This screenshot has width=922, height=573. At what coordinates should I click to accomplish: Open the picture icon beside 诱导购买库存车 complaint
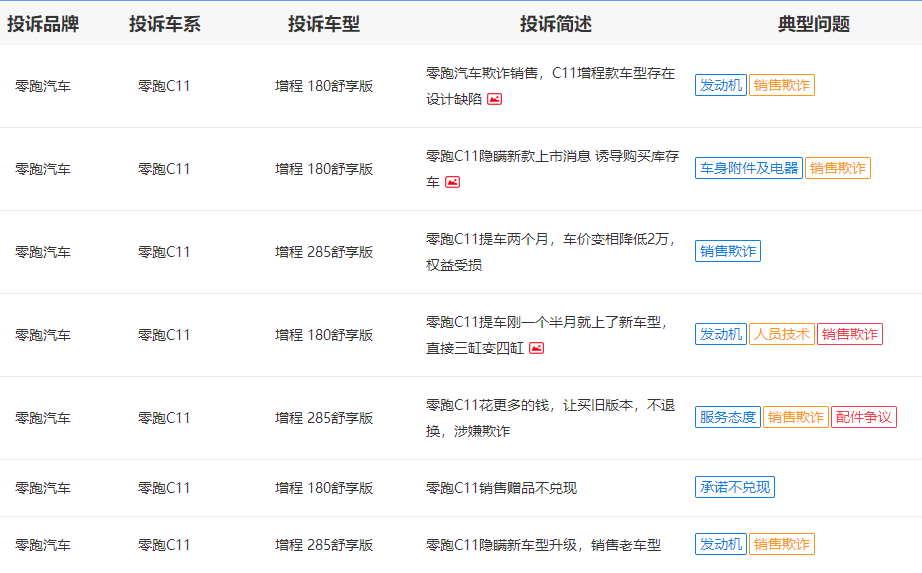coord(452,182)
